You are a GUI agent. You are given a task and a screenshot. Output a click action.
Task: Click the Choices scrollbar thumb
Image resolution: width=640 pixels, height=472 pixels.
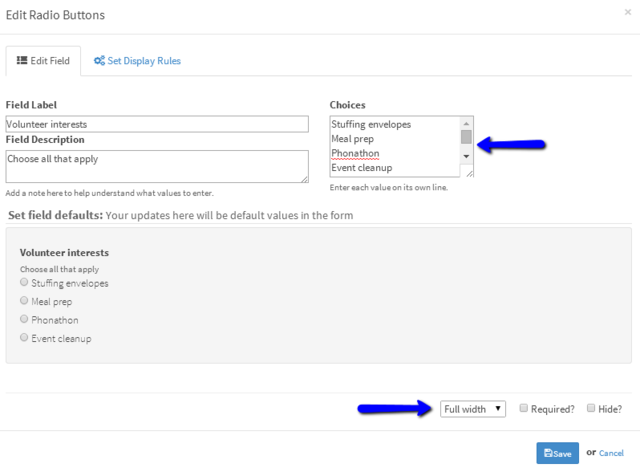466,137
